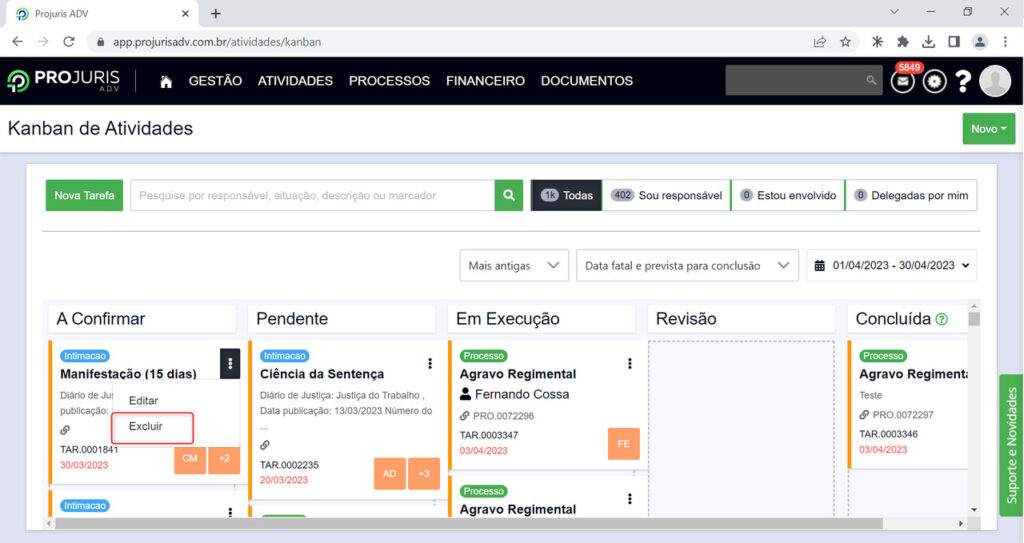Click the TAR.0003347 task code
The width and height of the screenshot is (1024, 543).
489,435
